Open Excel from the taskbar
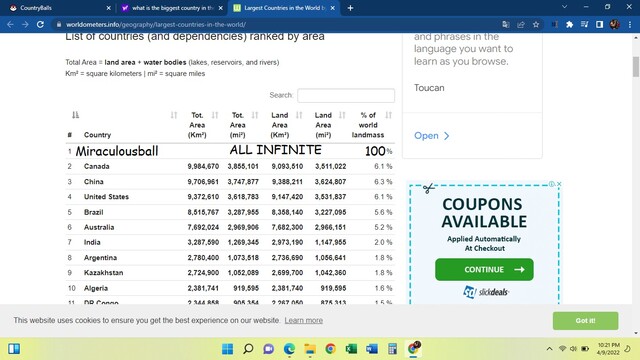Viewport: 640px width, 360px height. coord(351,349)
